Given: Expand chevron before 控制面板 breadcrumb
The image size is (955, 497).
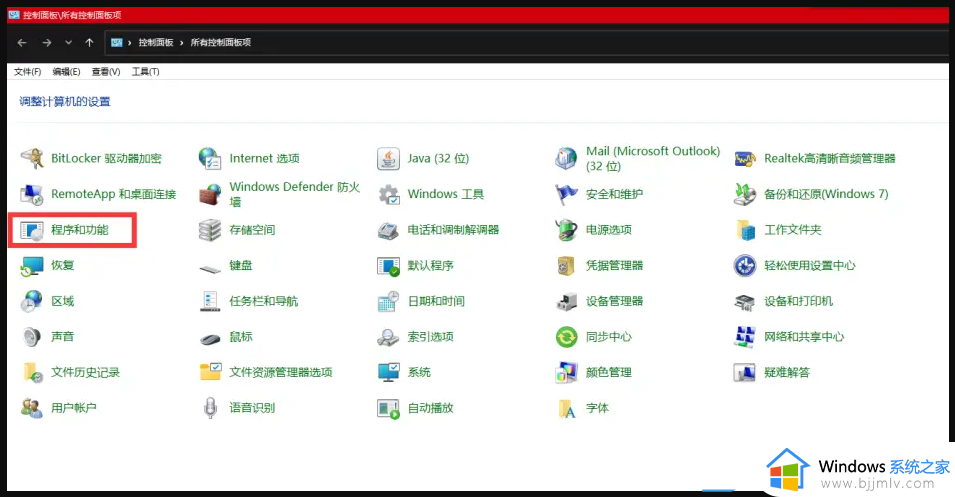Looking at the screenshot, I should point(130,43).
